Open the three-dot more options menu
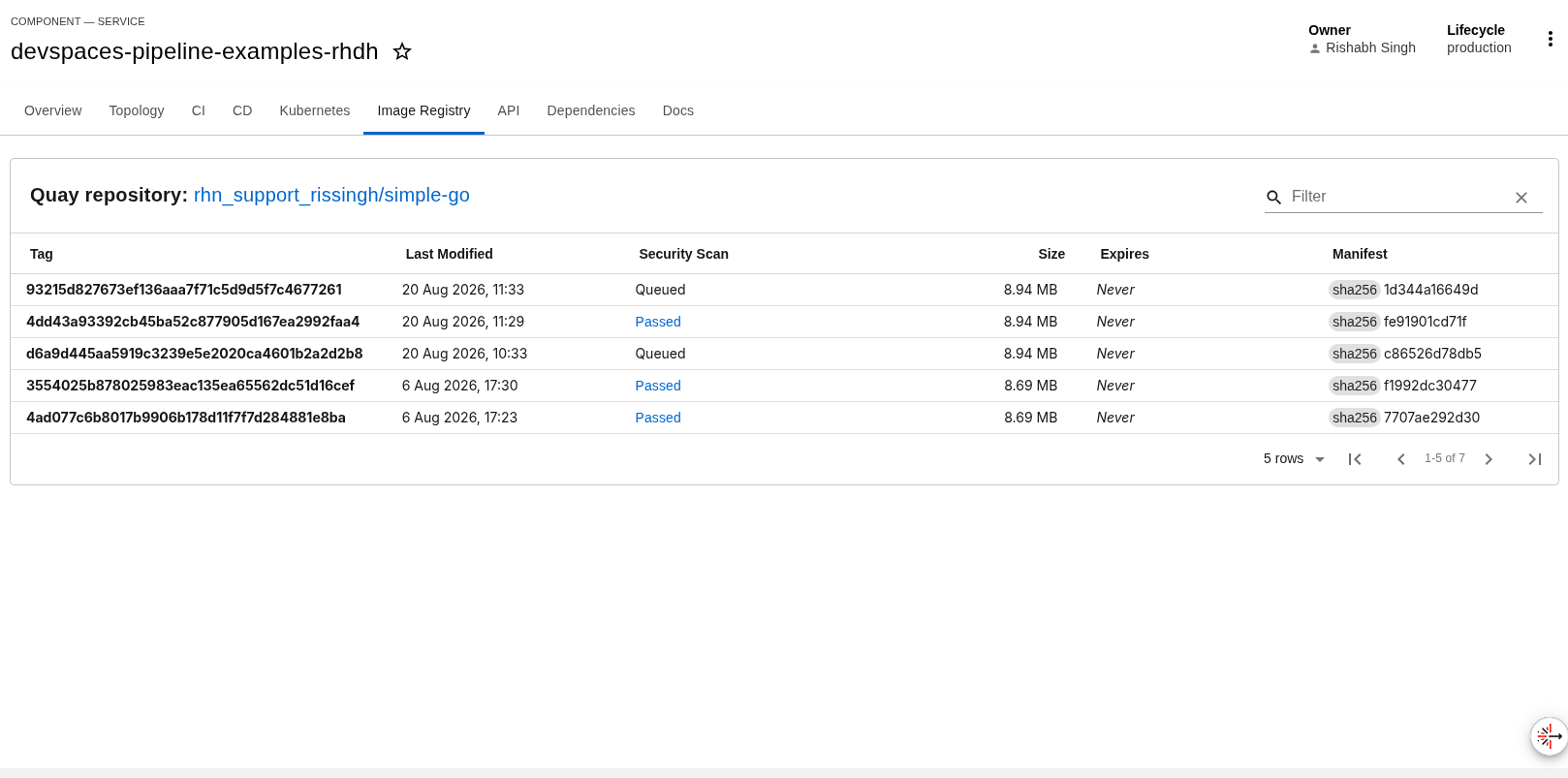This screenshot has height=778, width=1568. (x=1550, y=39)
